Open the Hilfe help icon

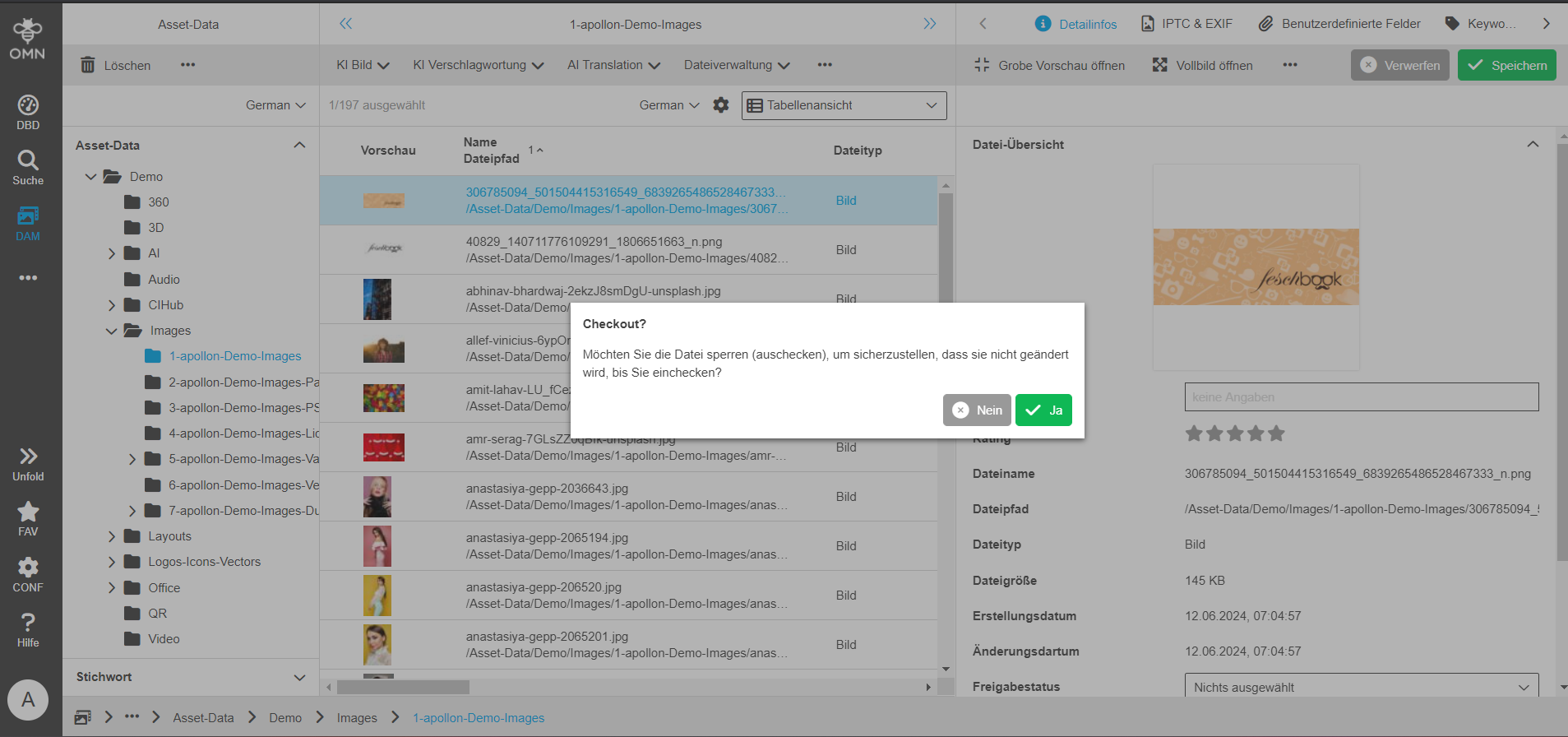pos(28,630)
